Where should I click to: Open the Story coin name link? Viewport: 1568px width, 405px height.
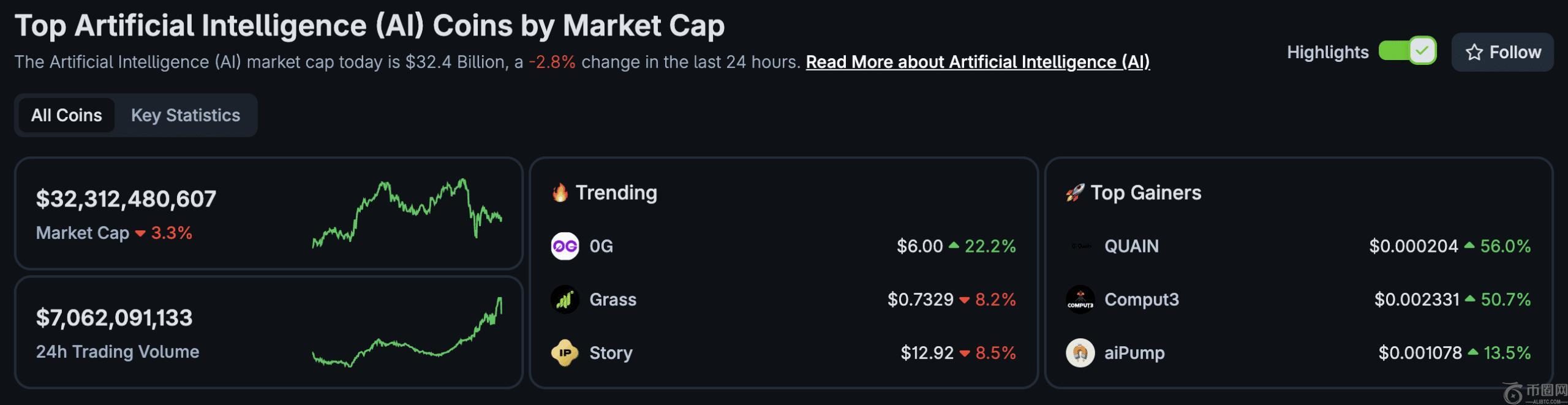coord(611,353)
